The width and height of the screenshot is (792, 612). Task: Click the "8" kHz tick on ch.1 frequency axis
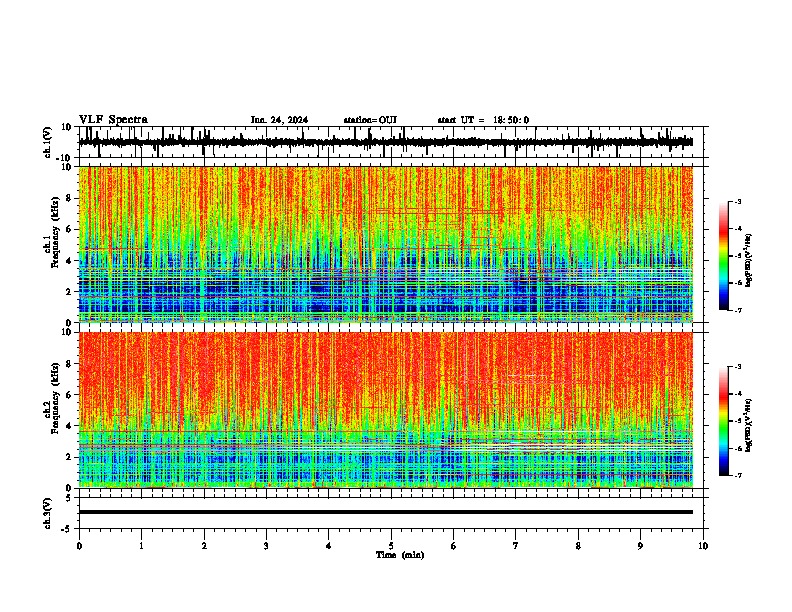click(x=69, y=198)
